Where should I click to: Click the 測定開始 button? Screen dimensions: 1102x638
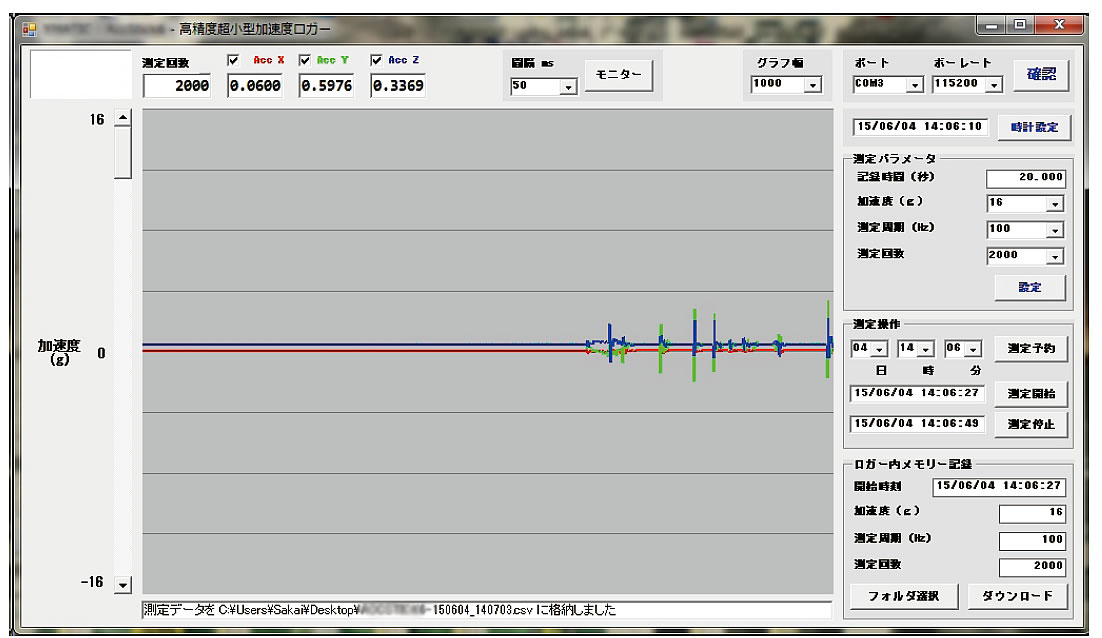[1030, 392]
